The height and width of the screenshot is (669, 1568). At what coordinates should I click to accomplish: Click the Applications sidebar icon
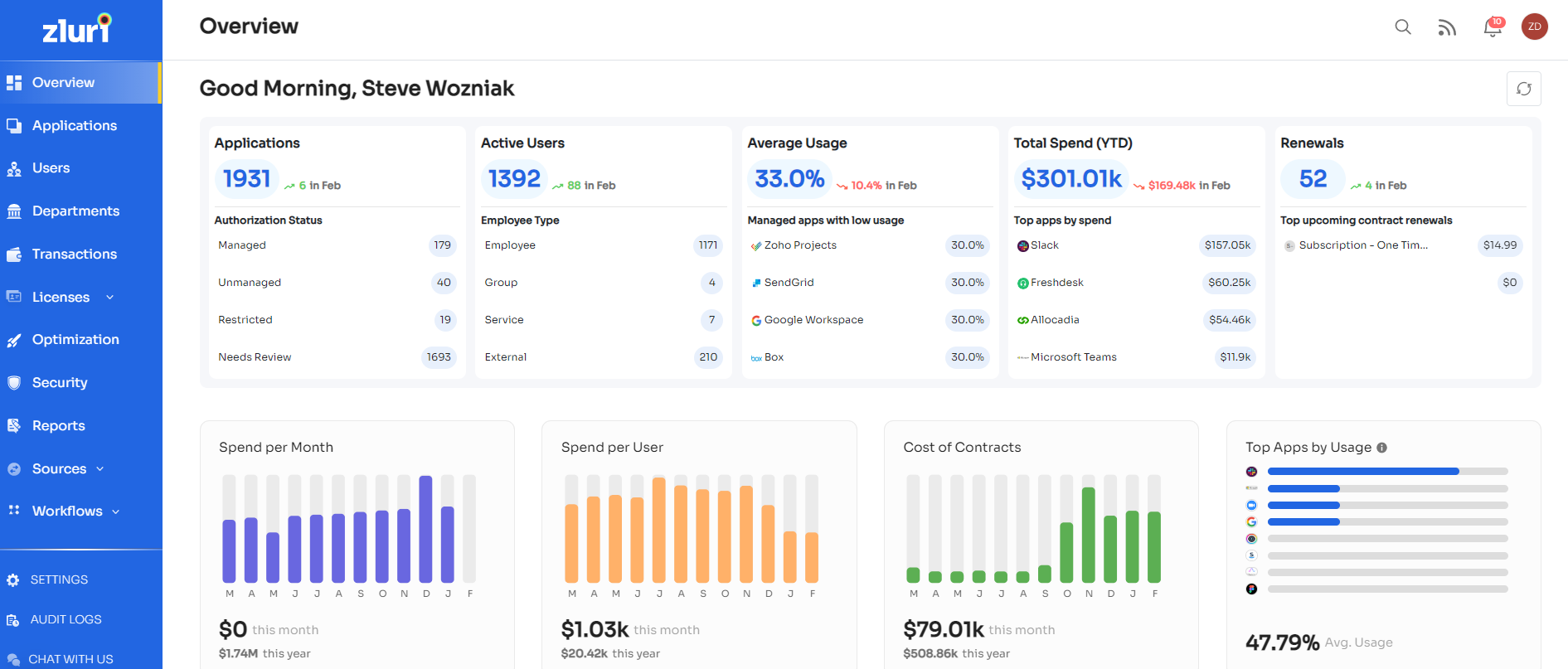click(14, 126)
